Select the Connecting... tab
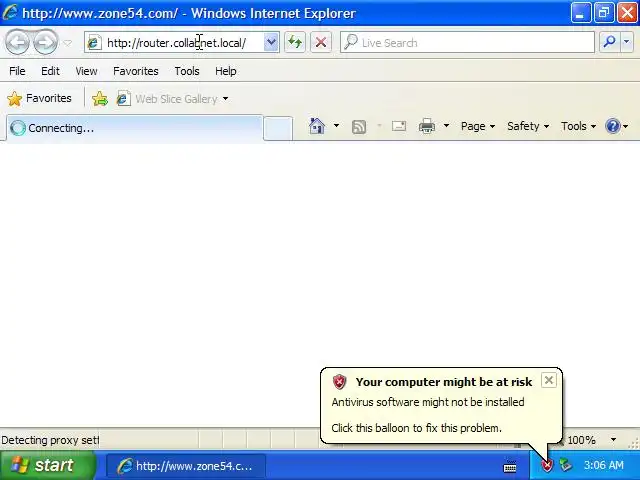 tap(134, 128)
